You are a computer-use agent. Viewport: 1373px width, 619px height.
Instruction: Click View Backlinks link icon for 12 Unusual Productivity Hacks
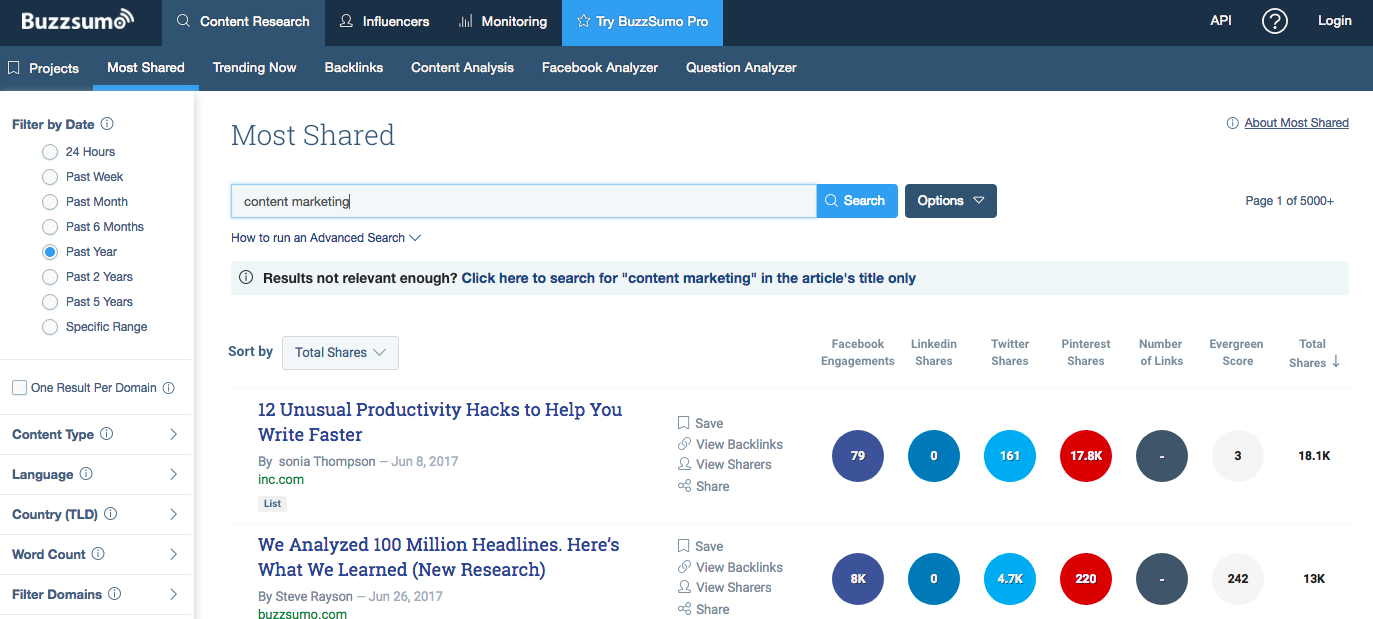684,444
